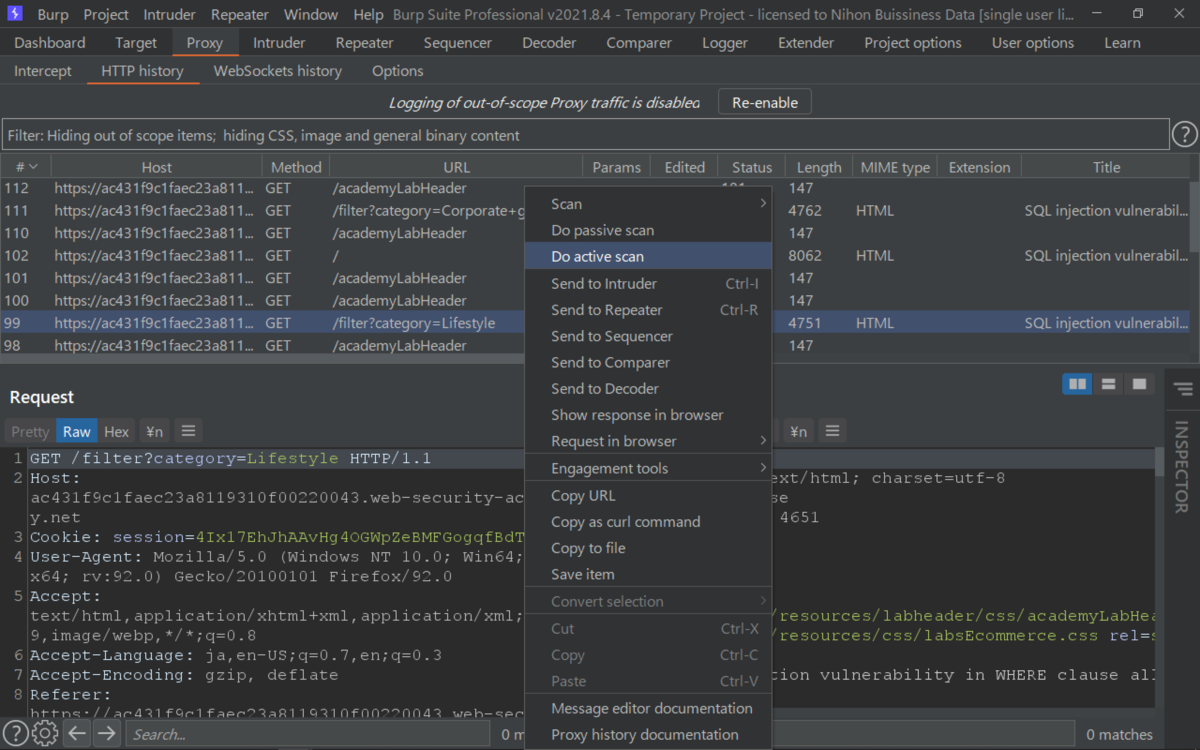
Task: Switch to WebSockets history sub-tab
Action: [x=278, y=71]
